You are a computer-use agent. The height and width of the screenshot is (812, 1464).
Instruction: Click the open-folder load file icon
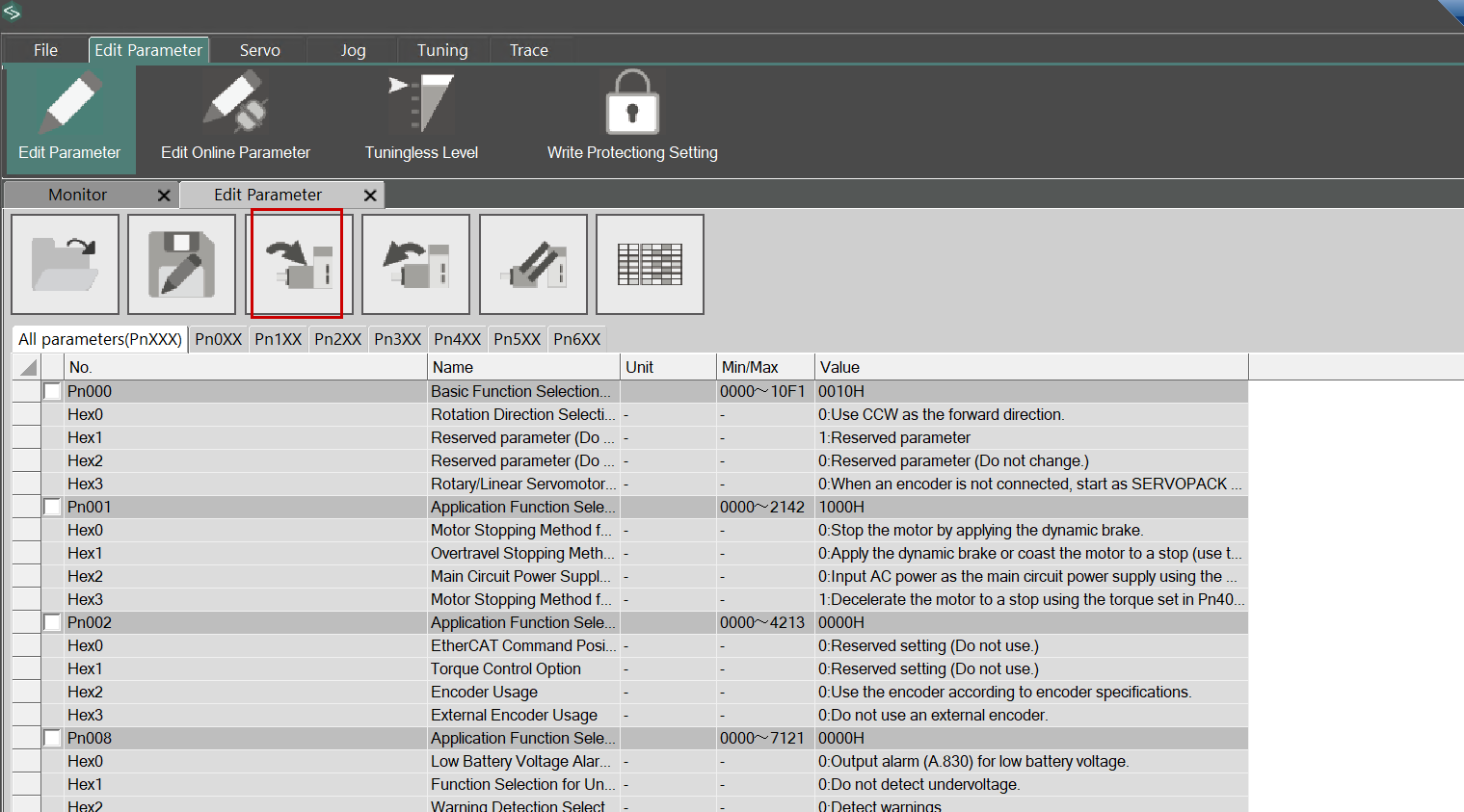[65, 264]
